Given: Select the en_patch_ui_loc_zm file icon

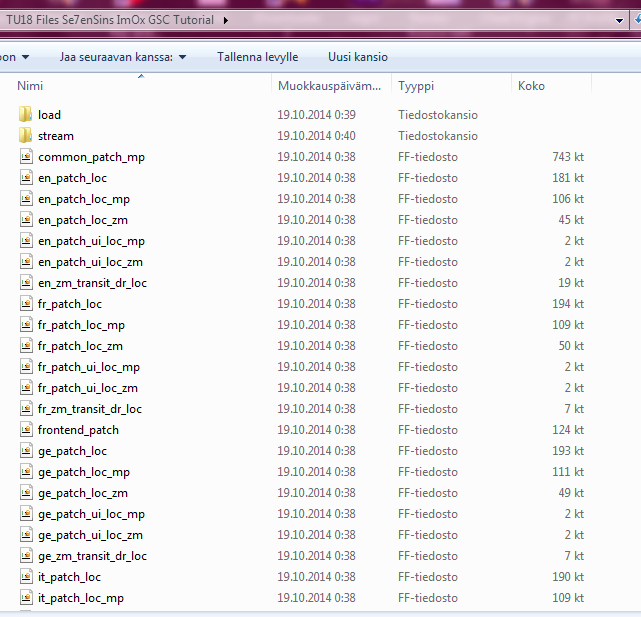Looking at the screenshot, I should coord(26,262).
